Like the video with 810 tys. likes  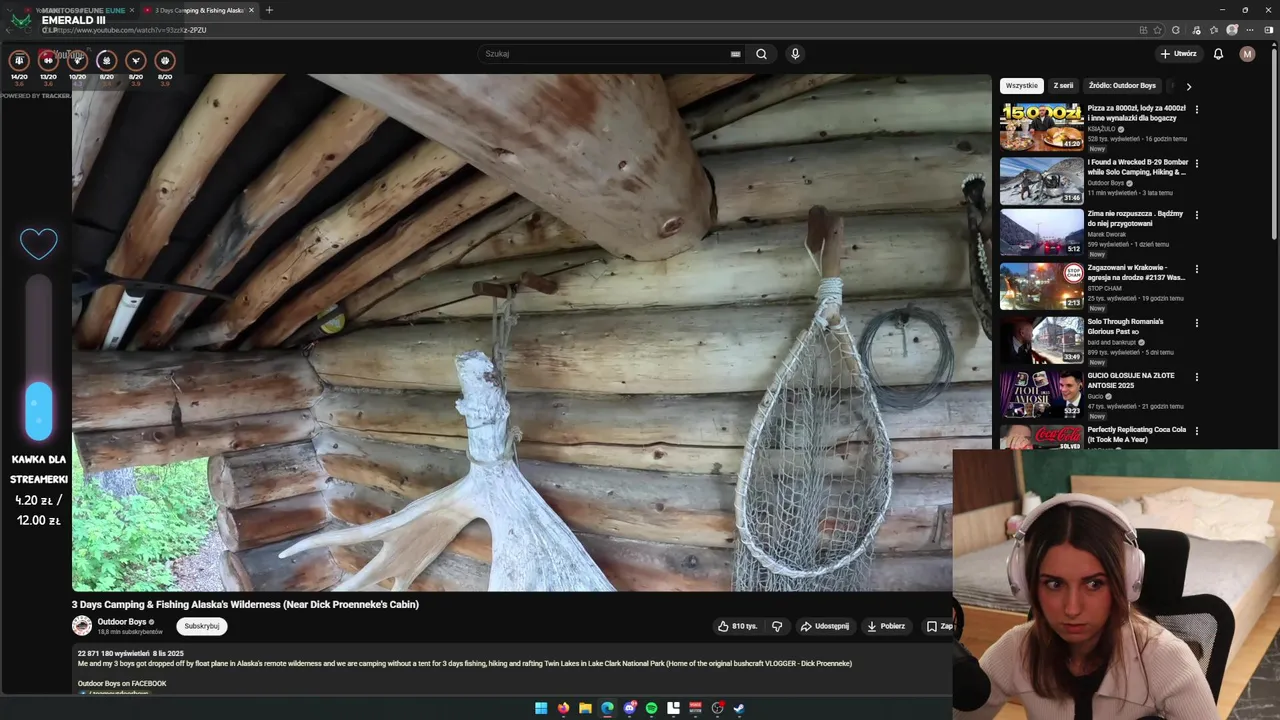coord(738,626)
